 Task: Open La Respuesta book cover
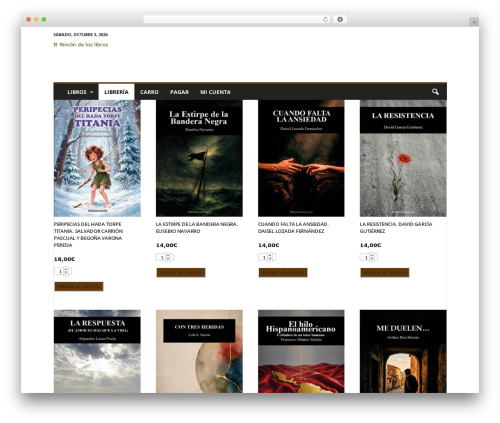97,351
